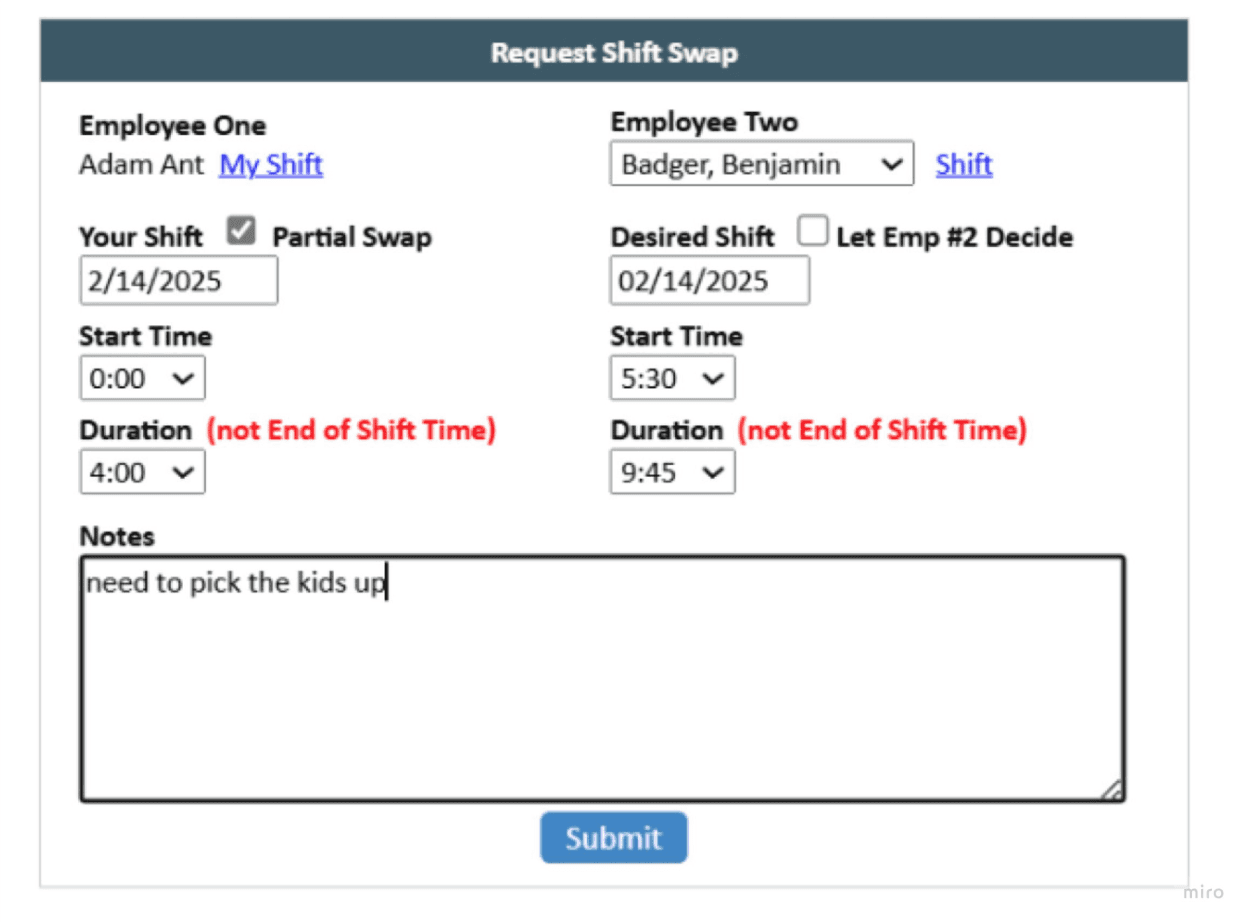Image resolution: width=1250 pixels, height=922 pixels.
Task: Expand the Your Shift Start Time dropdown
Action: pos(141,377)
